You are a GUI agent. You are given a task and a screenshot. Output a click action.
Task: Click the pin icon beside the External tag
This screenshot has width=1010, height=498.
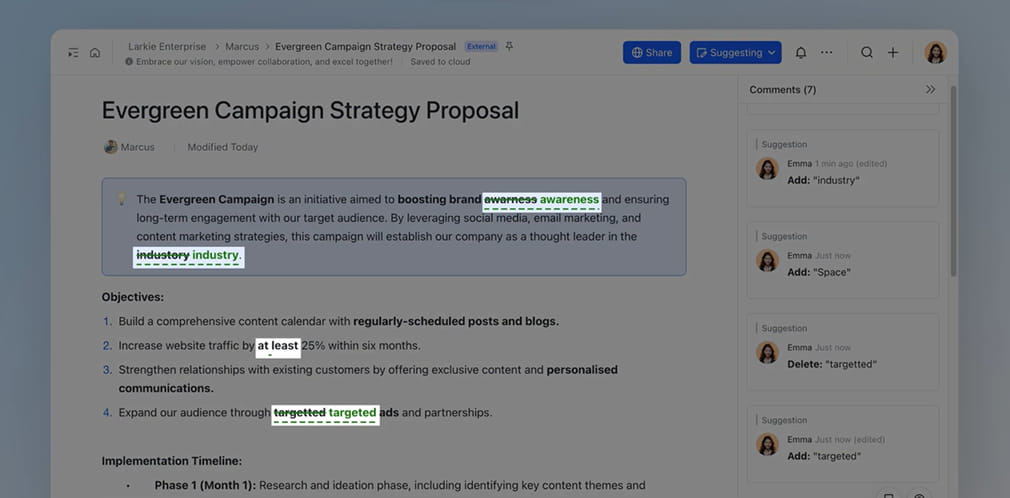pos(510,47)
